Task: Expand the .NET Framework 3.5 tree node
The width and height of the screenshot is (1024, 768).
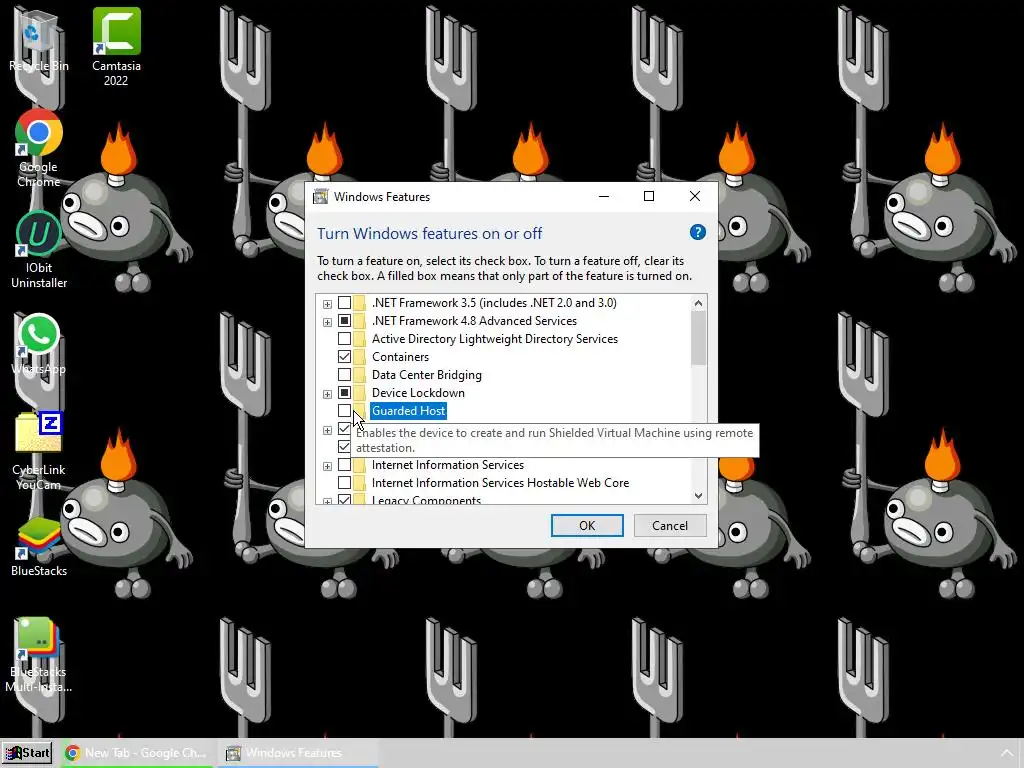Action: point(327,304)
